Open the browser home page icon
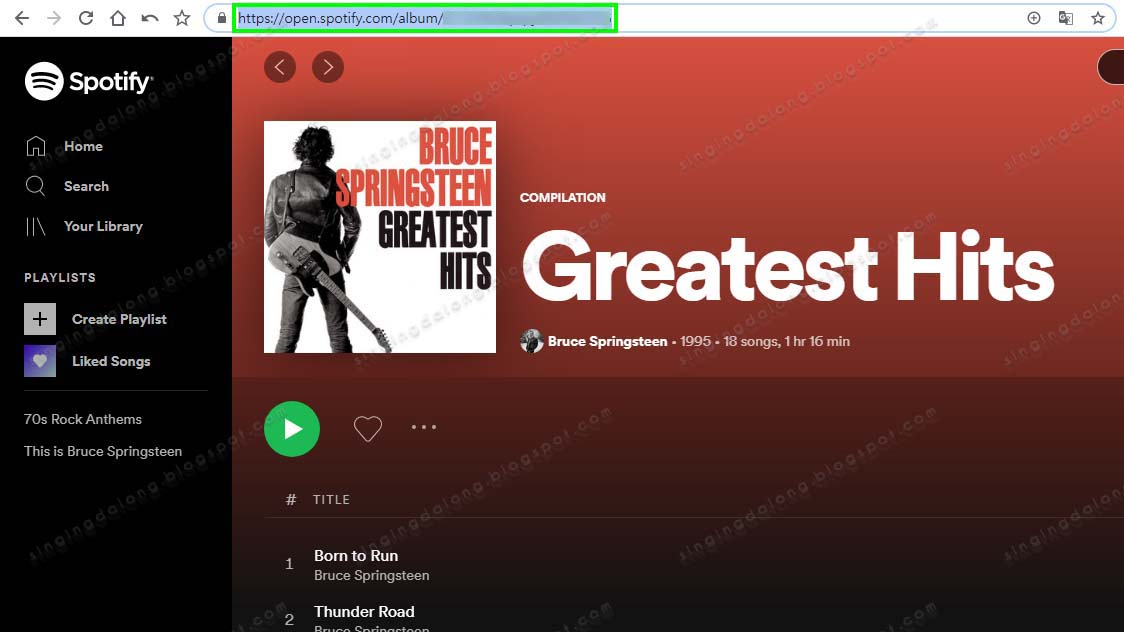 point(118,18)
